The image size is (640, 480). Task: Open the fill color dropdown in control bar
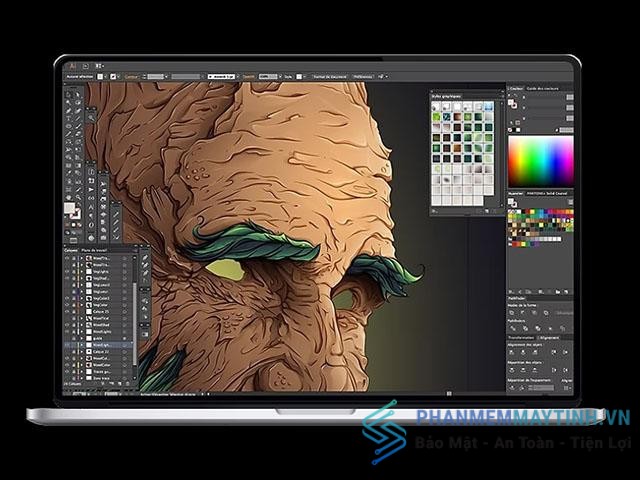click(x=105, y=77)
